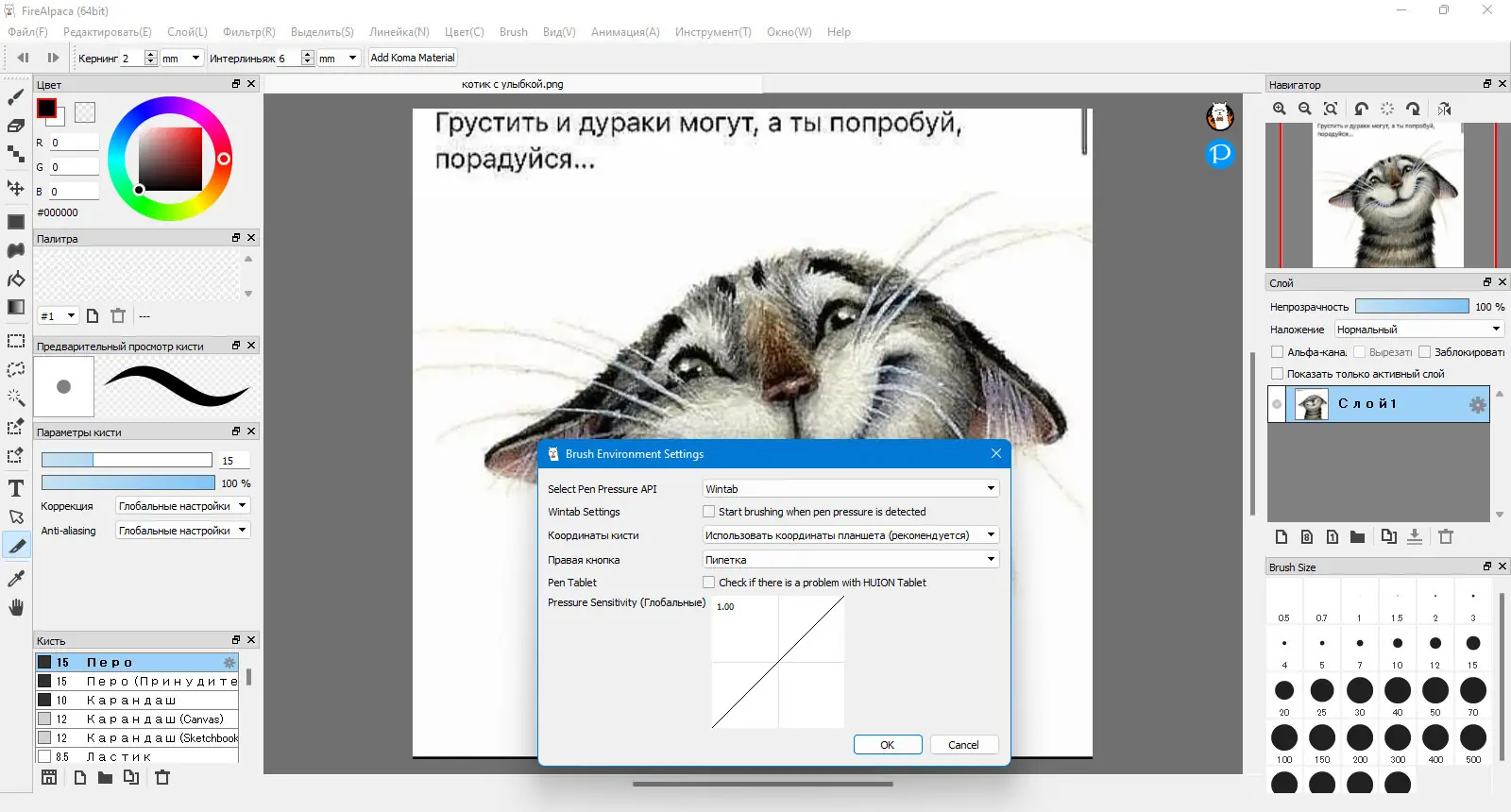Toggle the Альфа-канал checkbox

[1277, 352]
